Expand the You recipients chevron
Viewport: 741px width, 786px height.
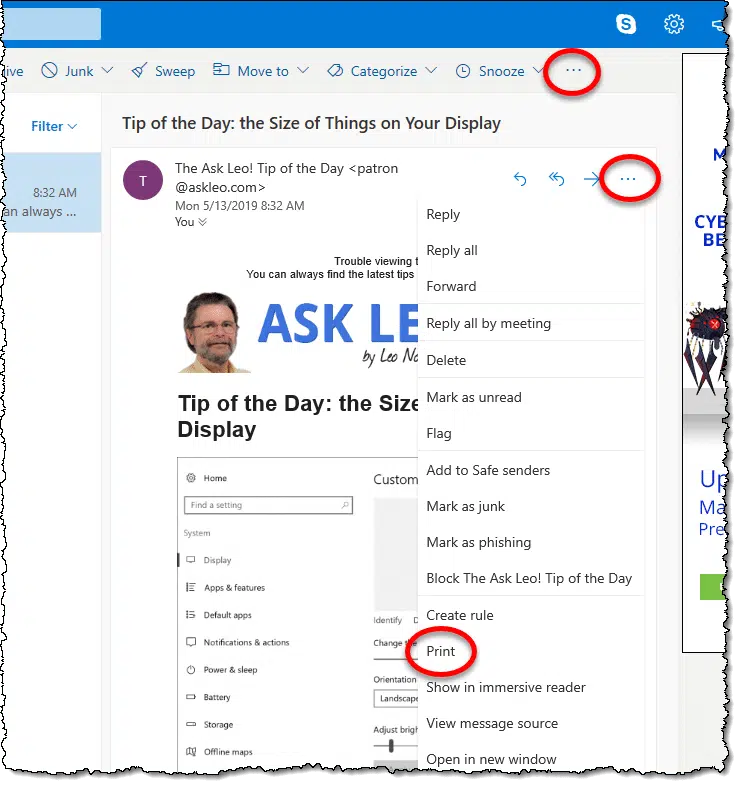[x=204, y=223]
